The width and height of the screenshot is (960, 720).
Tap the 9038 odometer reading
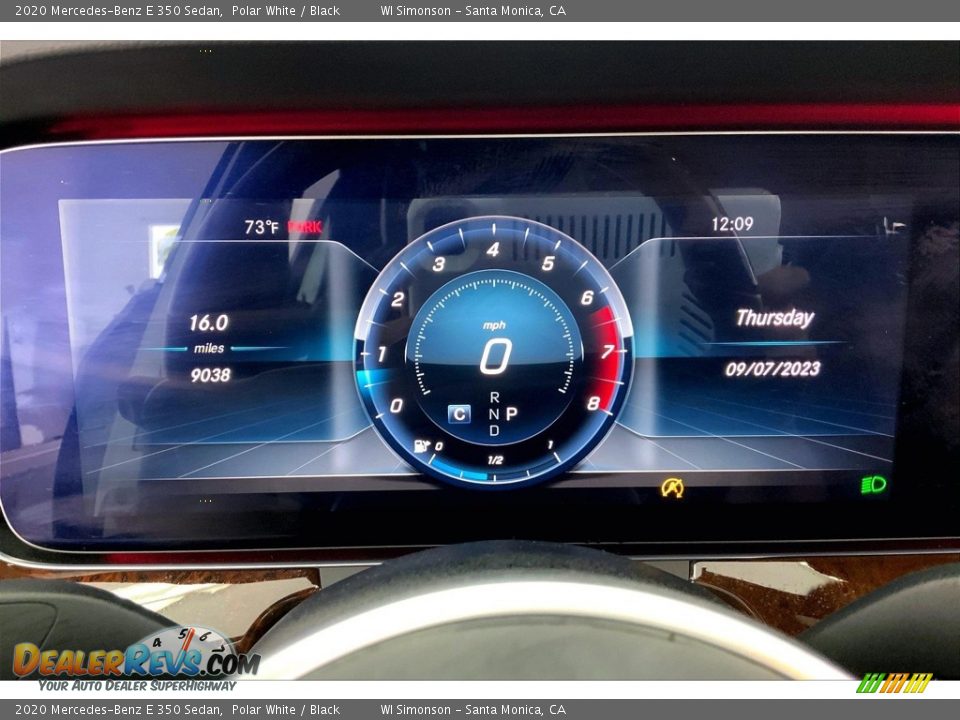pyautogui.click(x=210, y=375)
